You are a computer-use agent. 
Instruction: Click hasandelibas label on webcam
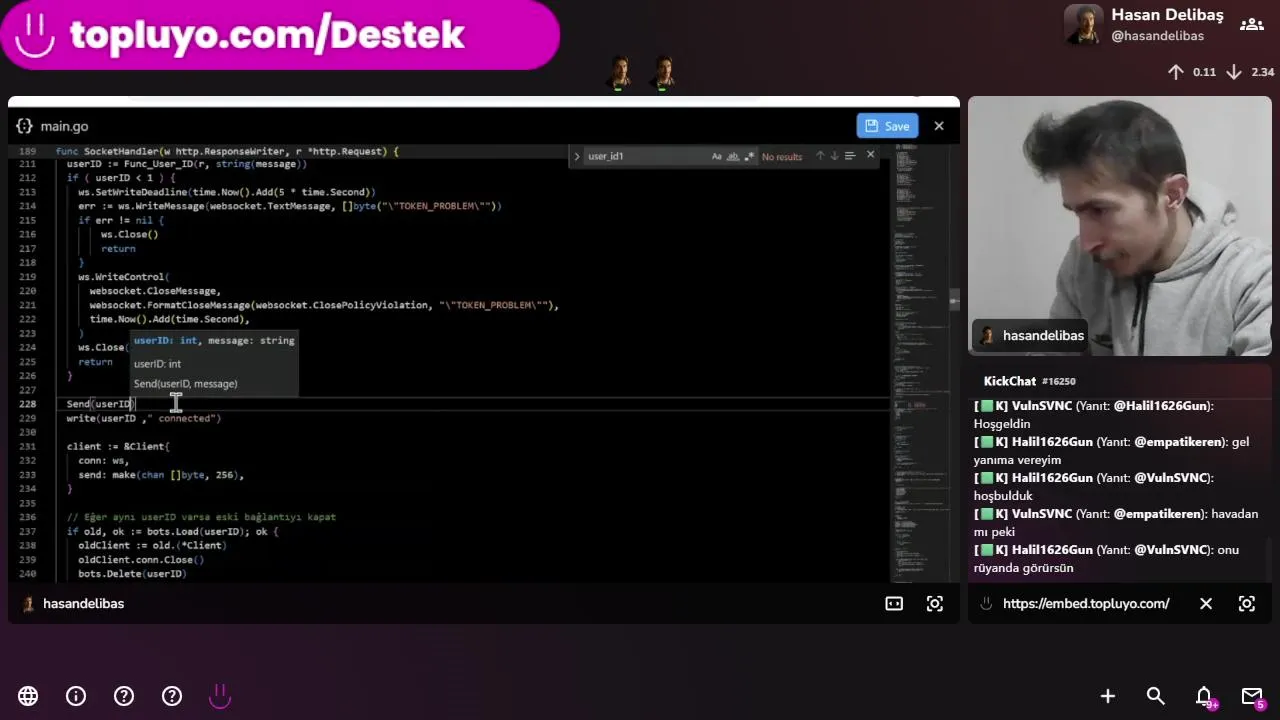coord(1043,335)
